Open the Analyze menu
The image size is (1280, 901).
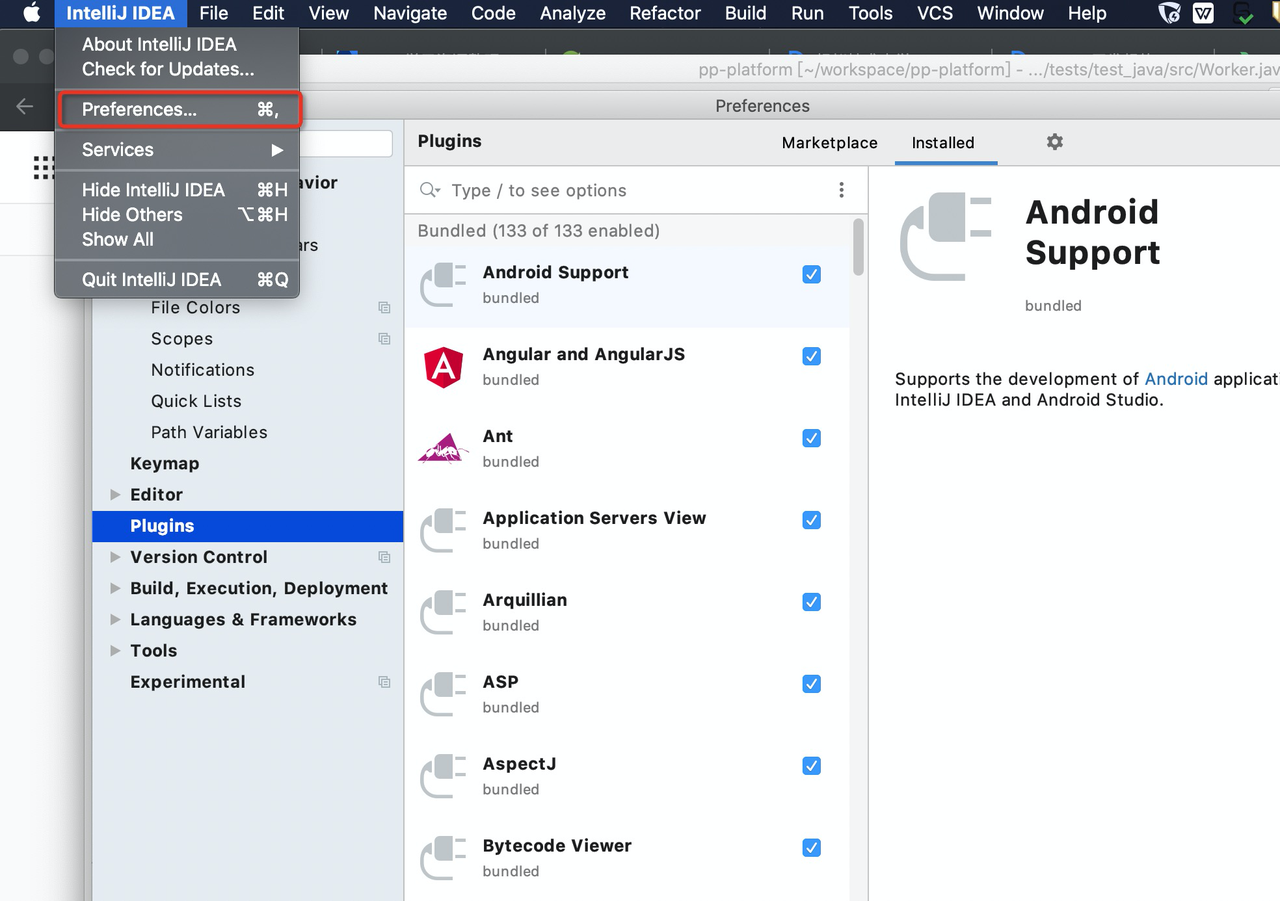coord(573,13)
